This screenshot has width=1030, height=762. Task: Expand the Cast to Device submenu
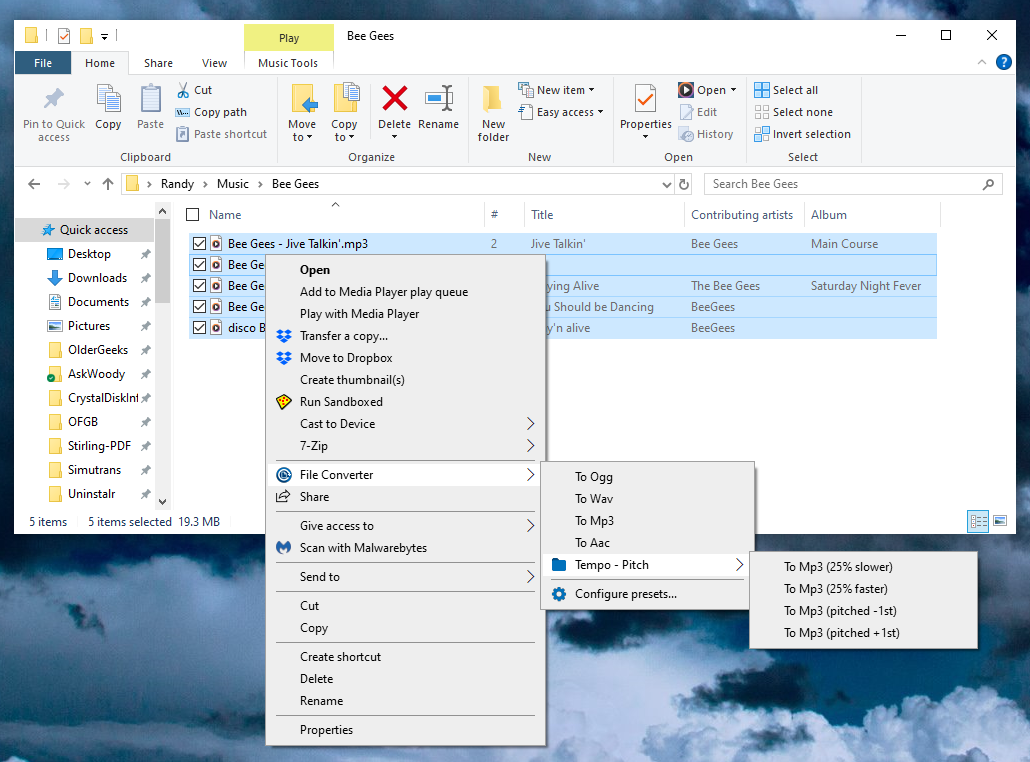pyautogui.click(x=404, y=424)
